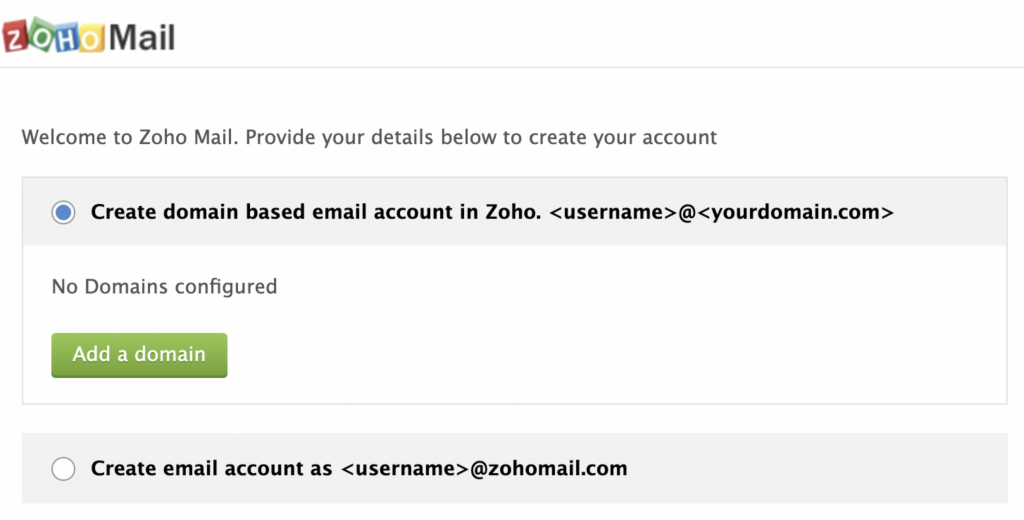Click the @zohomail.com text in second option
The image size is (1024, 520).
coord(549,468)
